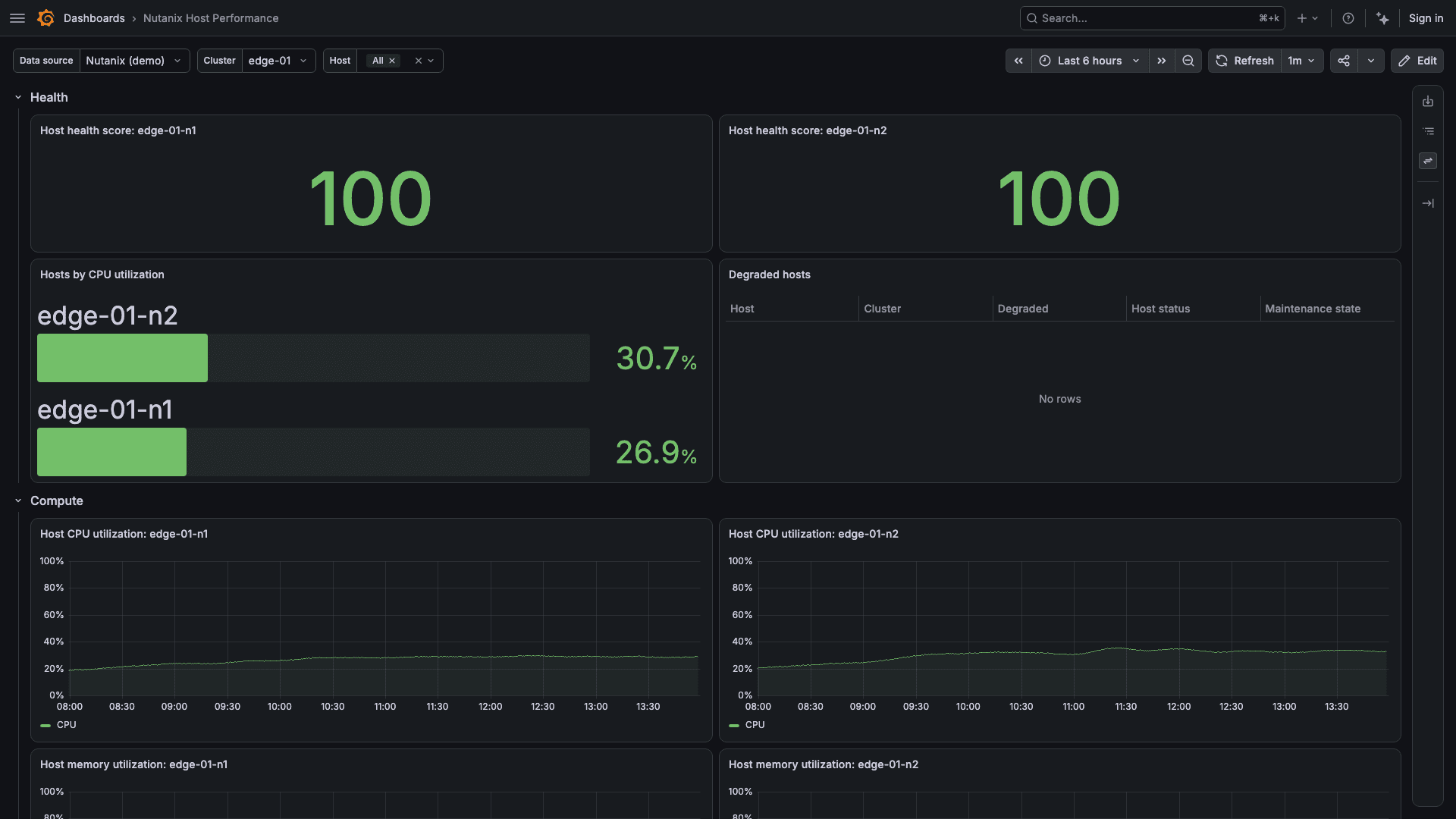Image resolution: width=1456 pixels, height=819 pixels.
Task: Open 'Host health score: edge-01-n1' panel title
Action: (x=118, y=130)
